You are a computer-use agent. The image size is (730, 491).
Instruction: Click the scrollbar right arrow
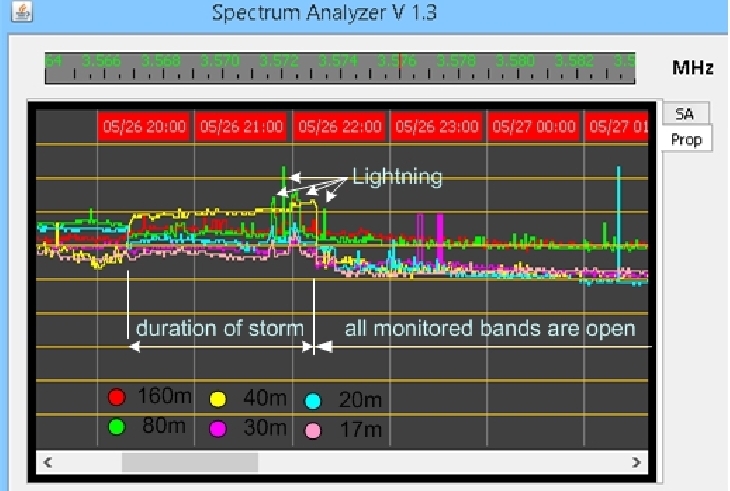[636, 462]
